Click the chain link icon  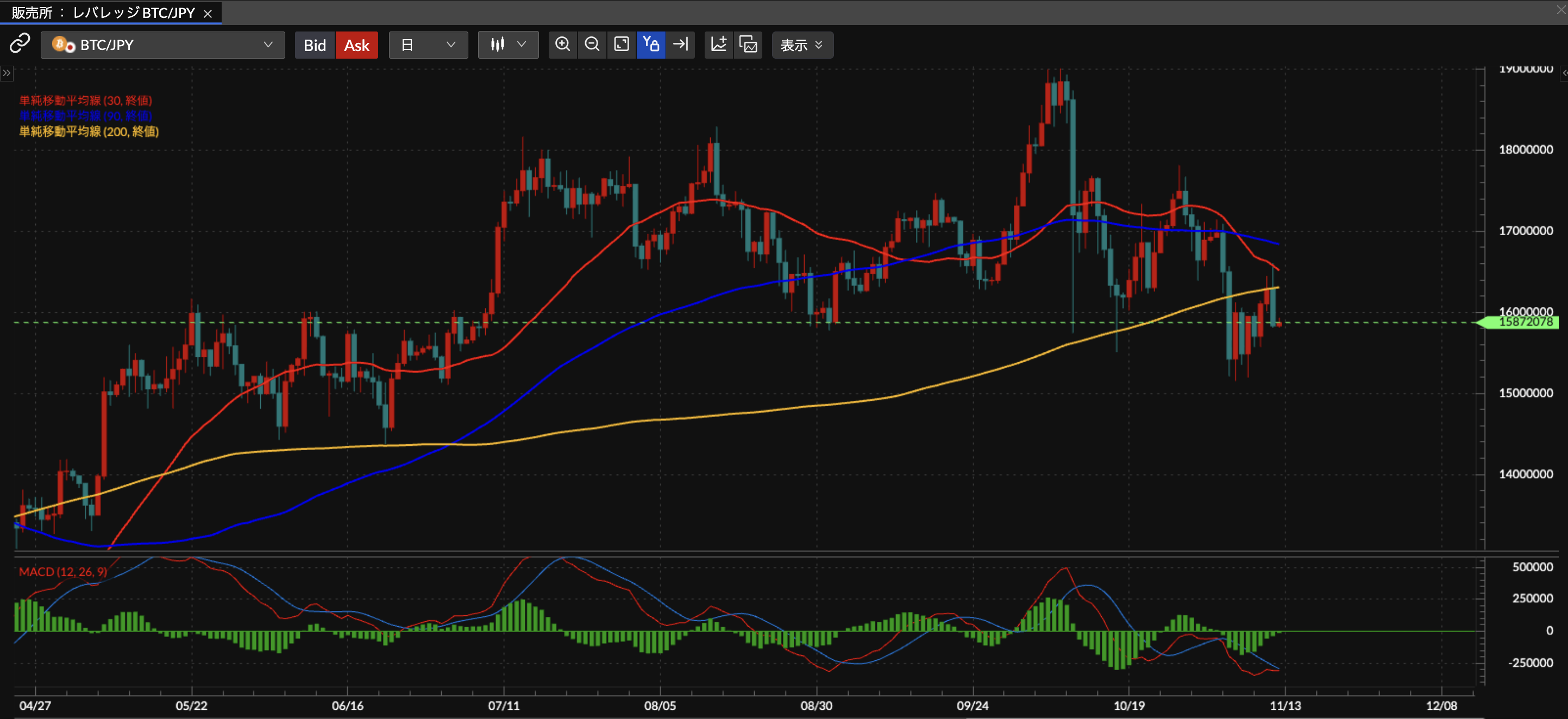(x=20, y=44)
